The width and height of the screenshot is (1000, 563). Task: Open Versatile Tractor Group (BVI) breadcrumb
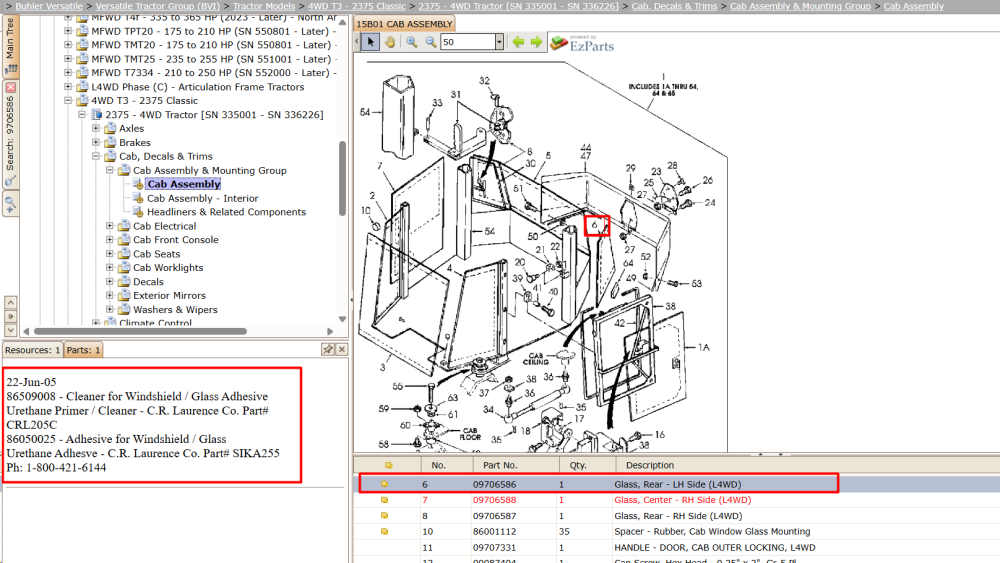pos(158,6)
